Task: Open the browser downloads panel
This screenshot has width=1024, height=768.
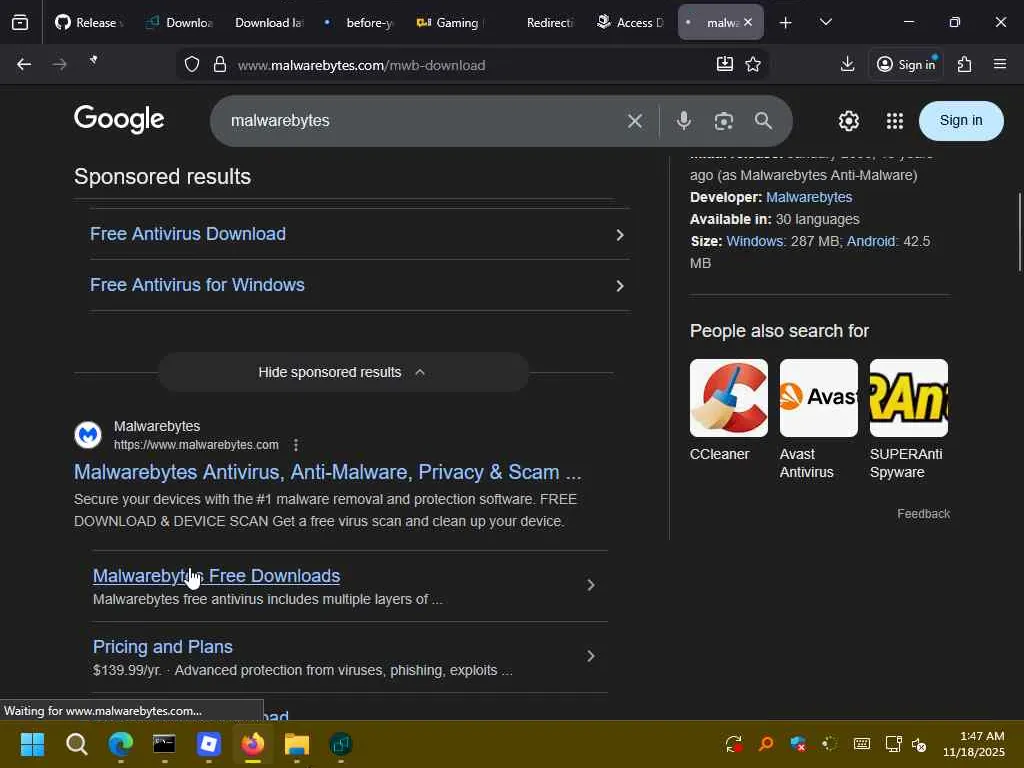Action: tap(847, 64)
